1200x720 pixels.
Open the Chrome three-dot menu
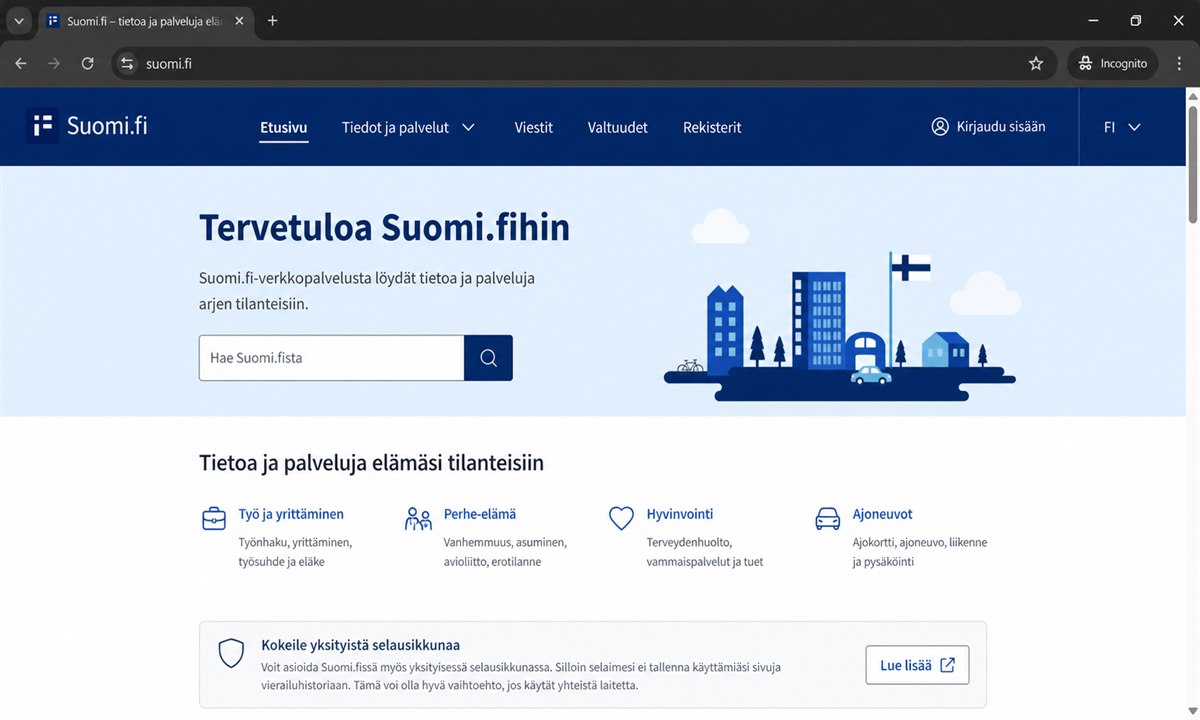pyautogui.click(x=1181, y=63)
